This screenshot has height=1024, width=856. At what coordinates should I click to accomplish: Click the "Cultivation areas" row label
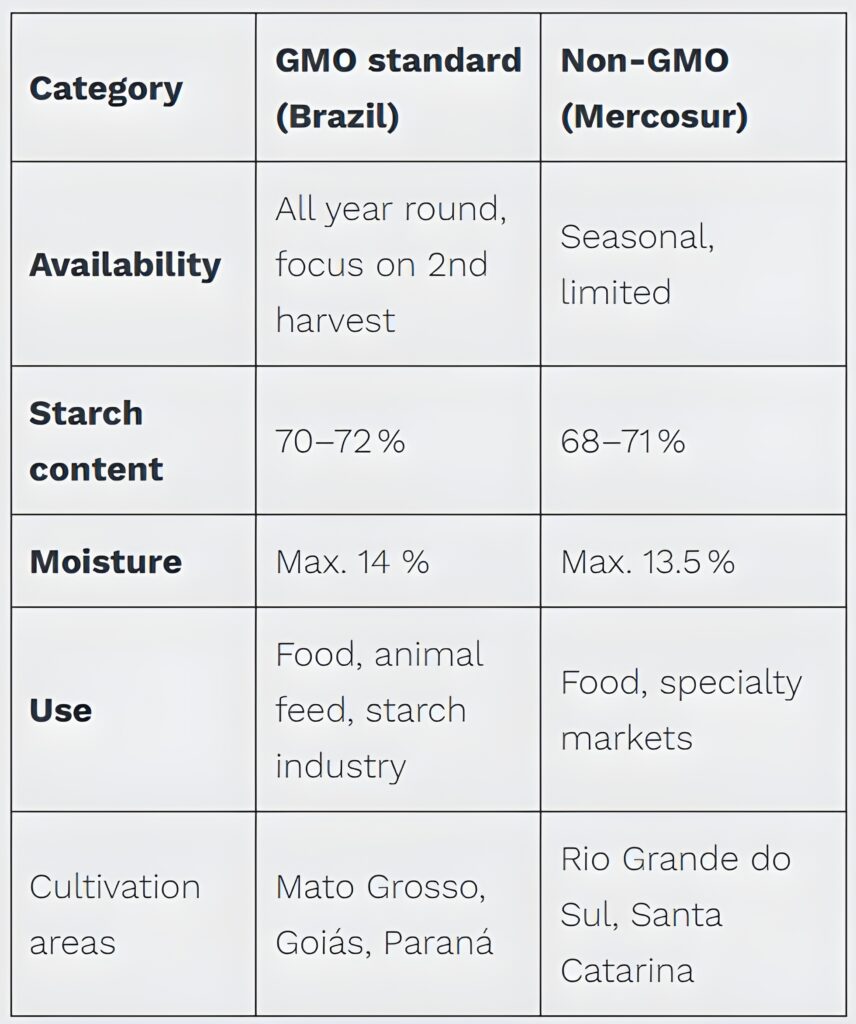point(115,914)
